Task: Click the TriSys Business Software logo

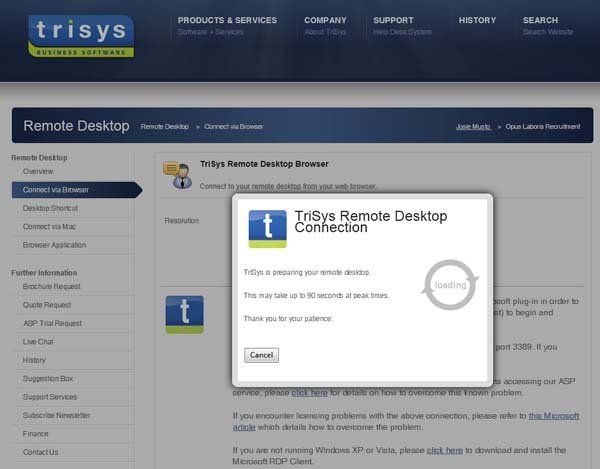Action: pyautogui.click(x=81, y=36)
